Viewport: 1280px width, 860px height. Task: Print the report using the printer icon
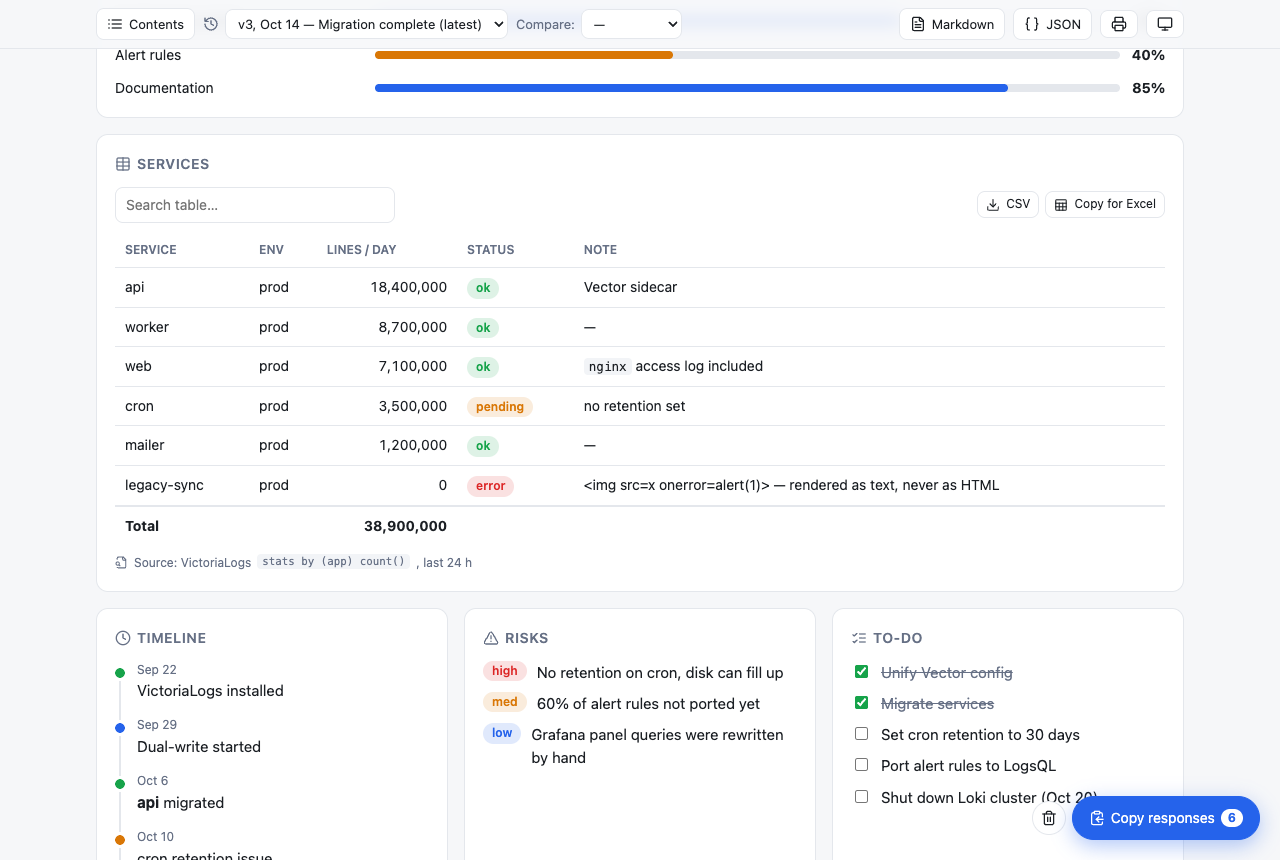pyautogui.click(x=1119, y=24)
